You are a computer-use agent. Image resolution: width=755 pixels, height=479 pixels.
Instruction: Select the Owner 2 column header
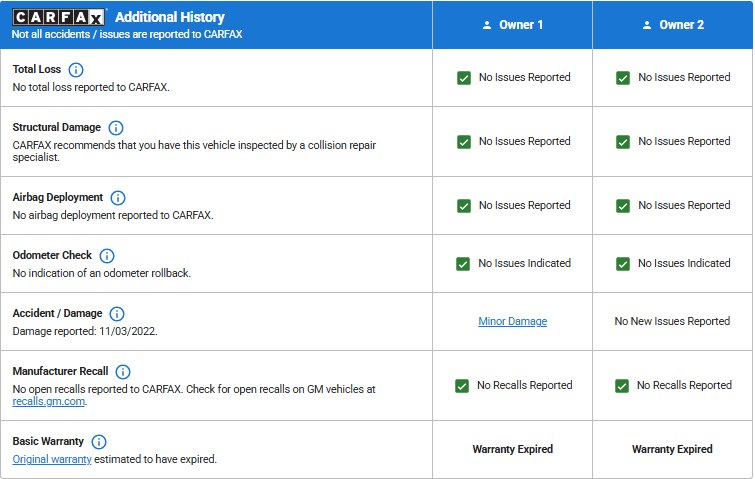pyautogui.click(x=672, y=25)
